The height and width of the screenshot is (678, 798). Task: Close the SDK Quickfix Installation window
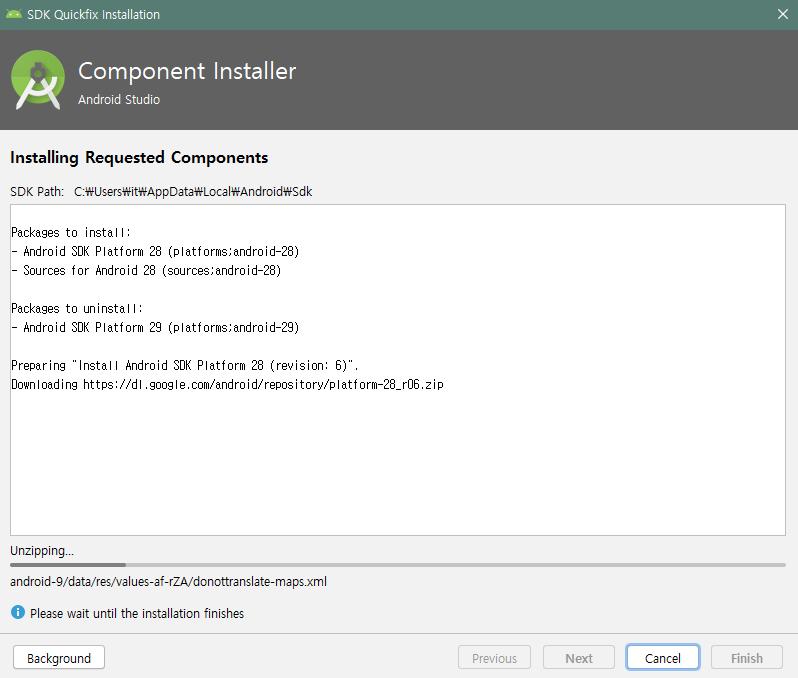point(783,14)
